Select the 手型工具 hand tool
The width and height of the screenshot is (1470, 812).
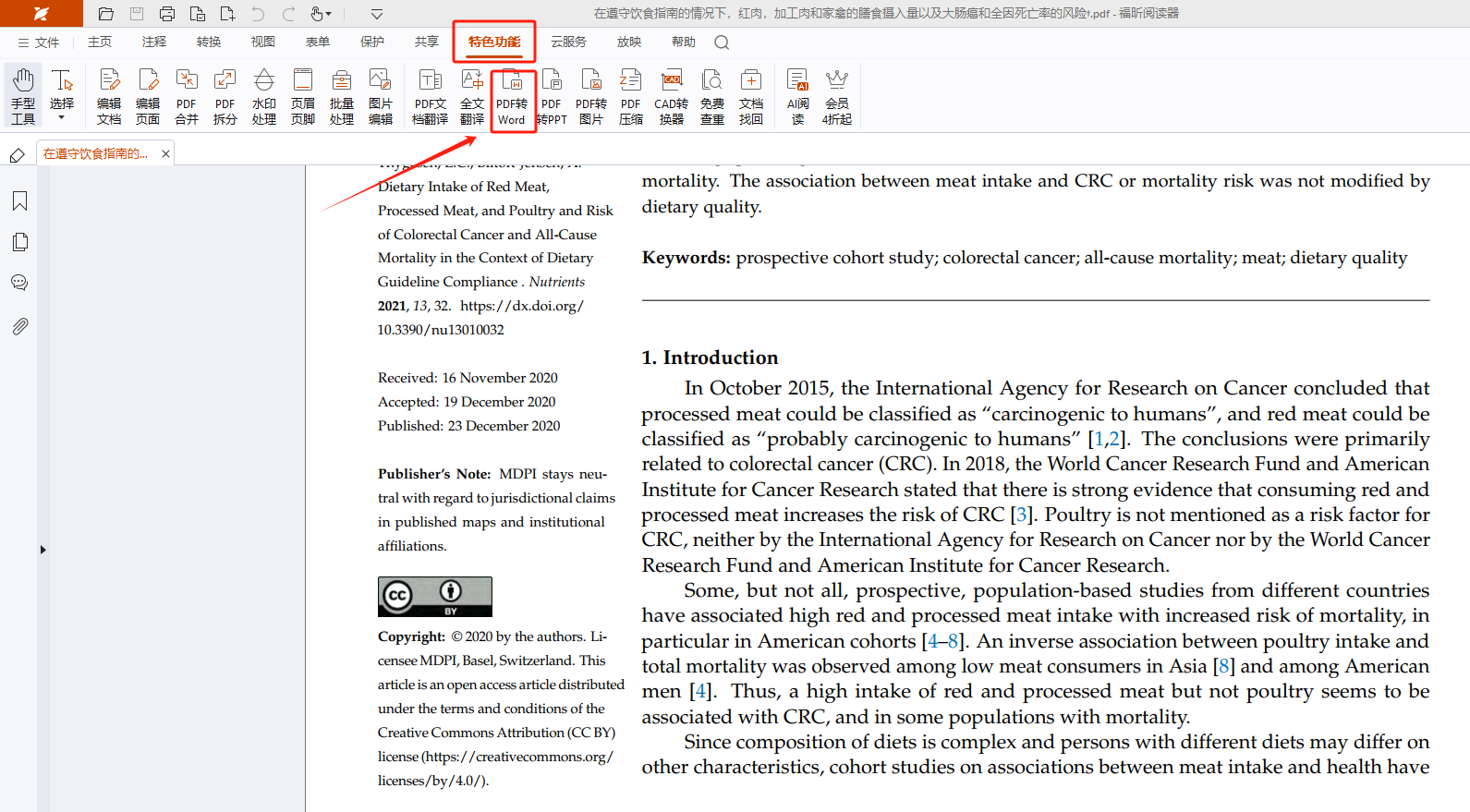[x=23, y=97]
